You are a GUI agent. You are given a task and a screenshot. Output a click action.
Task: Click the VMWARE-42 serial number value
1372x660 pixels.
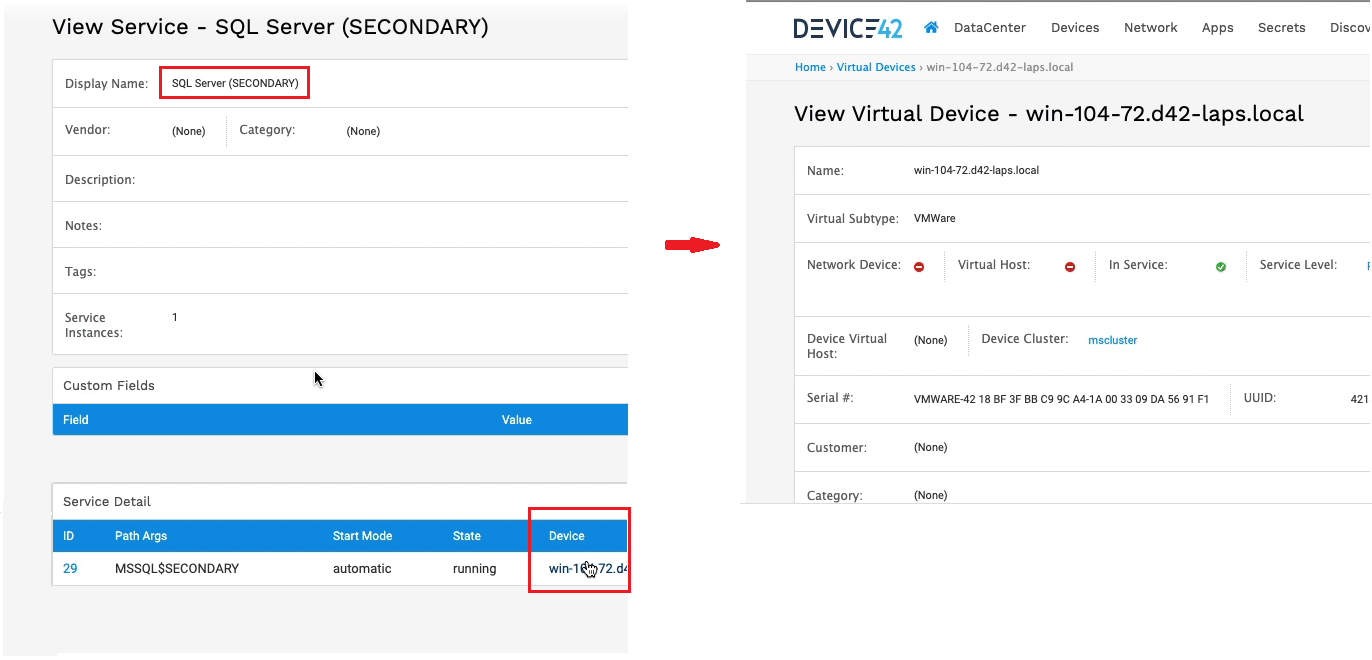pyautogui.click(x=1061, y=399)
